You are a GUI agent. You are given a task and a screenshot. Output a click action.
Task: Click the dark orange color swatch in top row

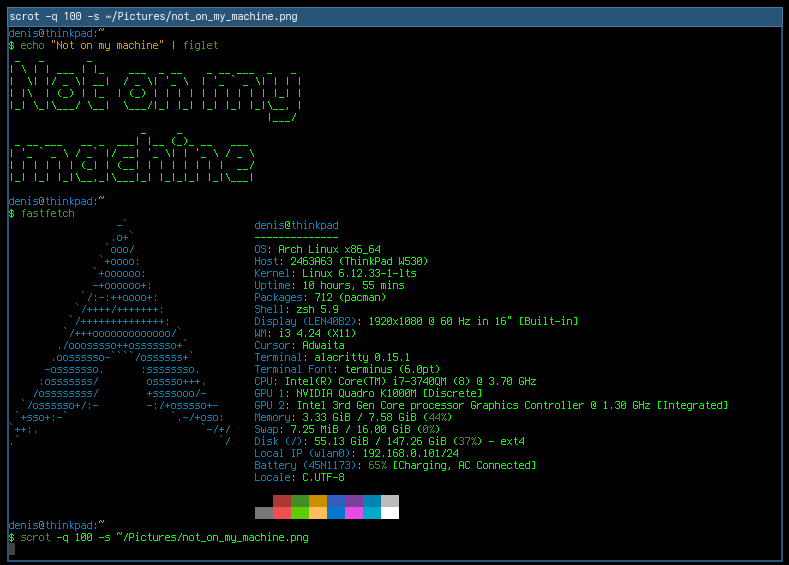click(318, 501)
